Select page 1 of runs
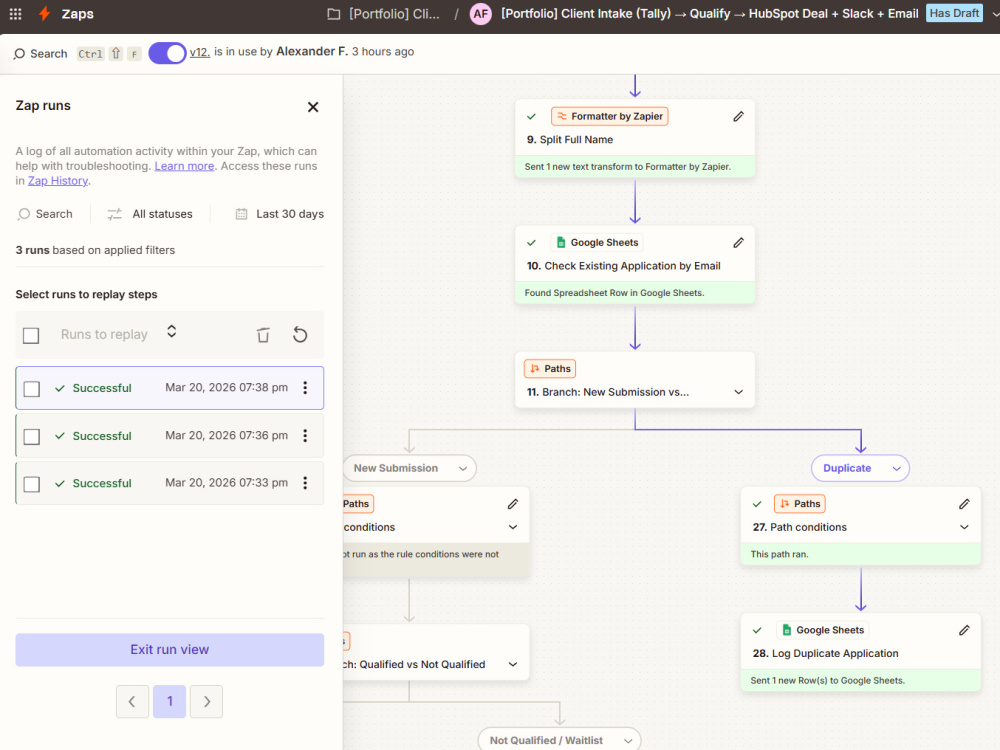 pyautogui.click(x=170, y=702)
